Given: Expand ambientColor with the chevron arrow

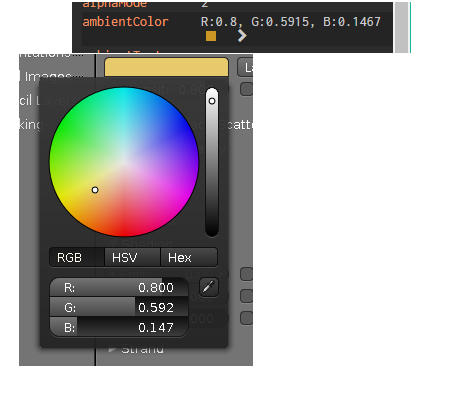Looking at the screenshot, I should [242, 36].
